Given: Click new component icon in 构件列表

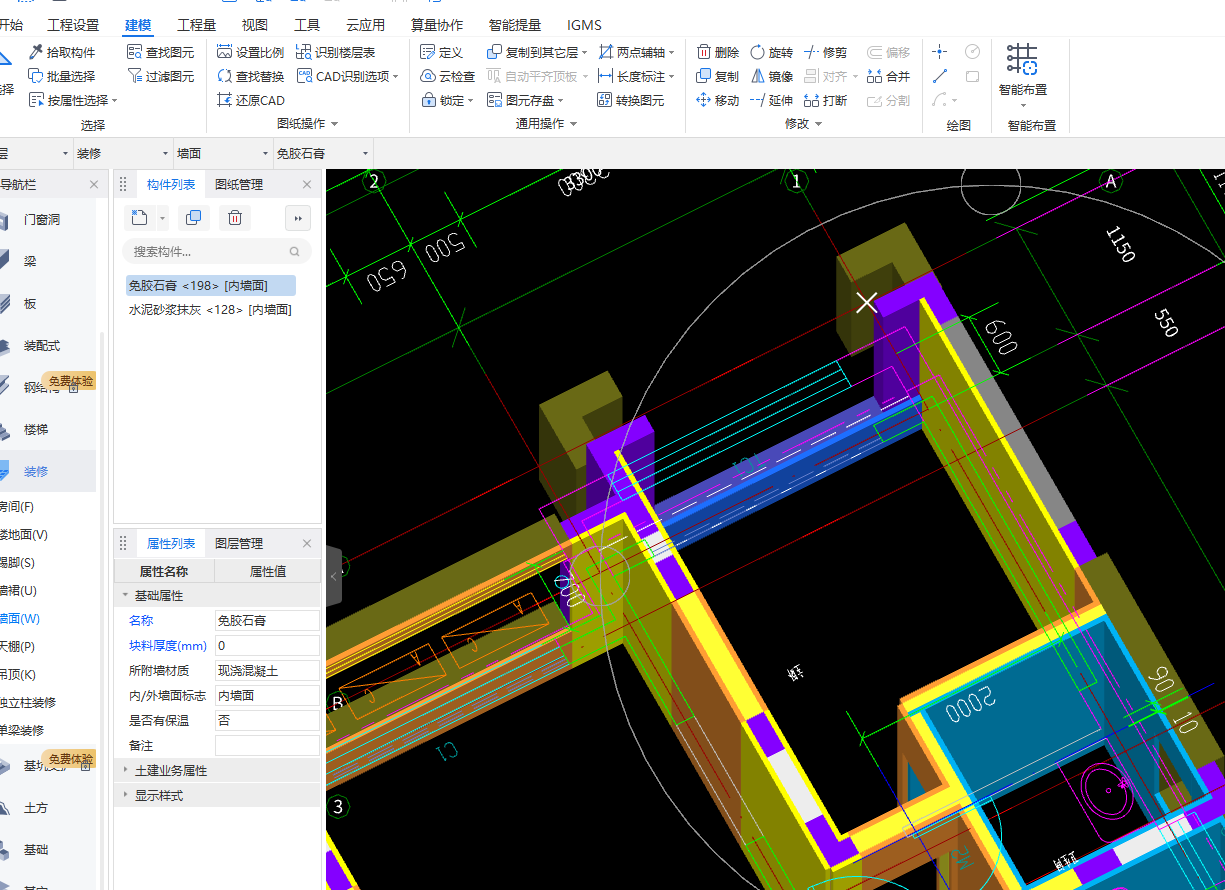Looking at the screenshot, I should [140, 218].
